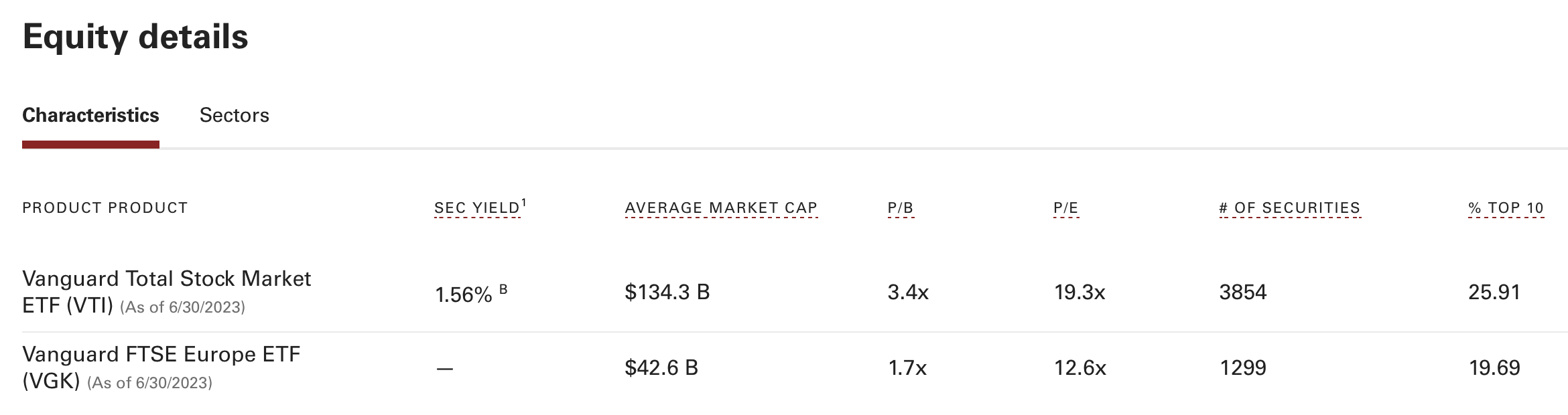The width and height of the screenshot is (1568, 415).
Task: Click the P/B column header
Action: pyautogui.click(x=901, y=208)
